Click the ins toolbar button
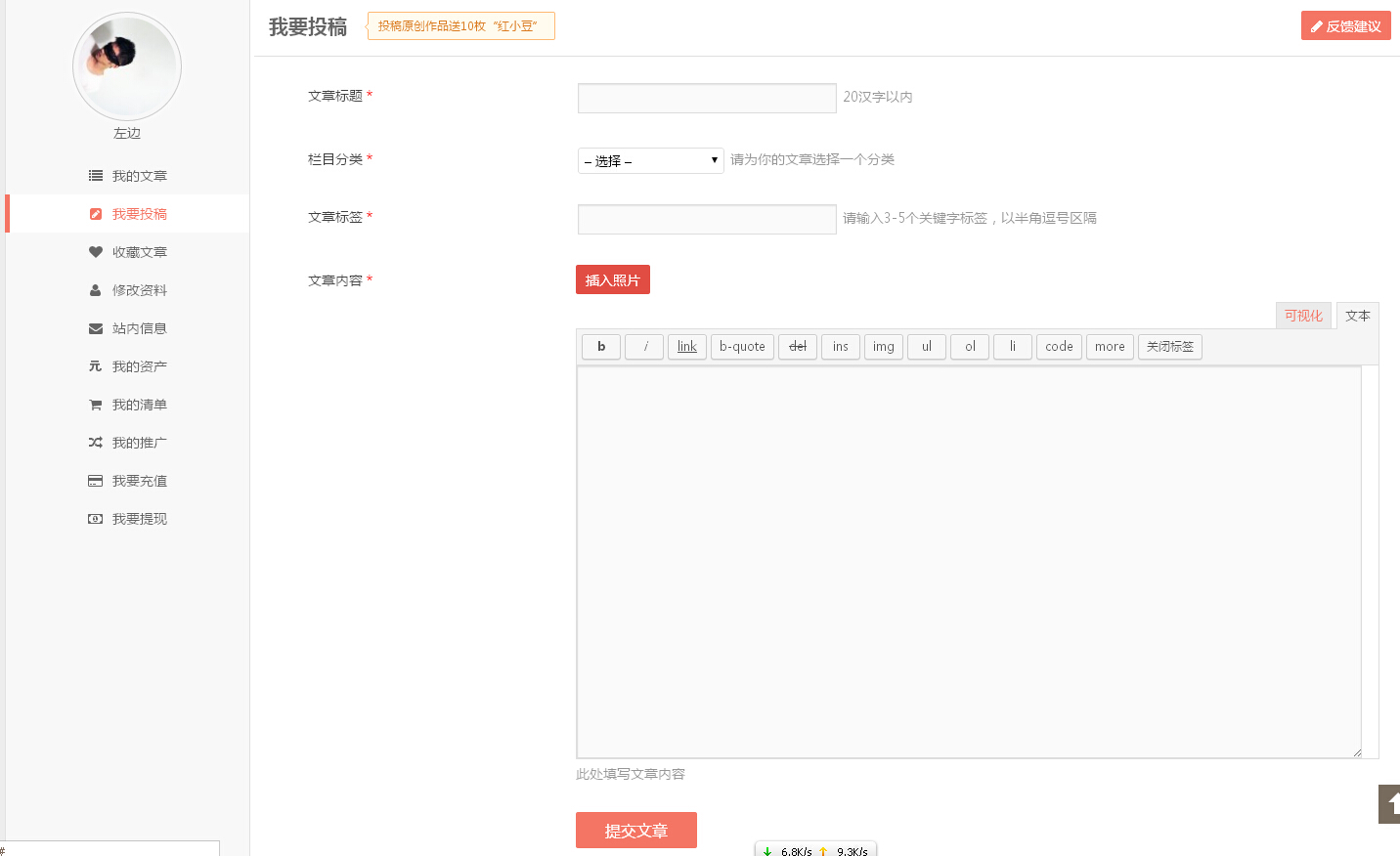Viewport: 1400px width, 856px height. [x=841, y=347]
